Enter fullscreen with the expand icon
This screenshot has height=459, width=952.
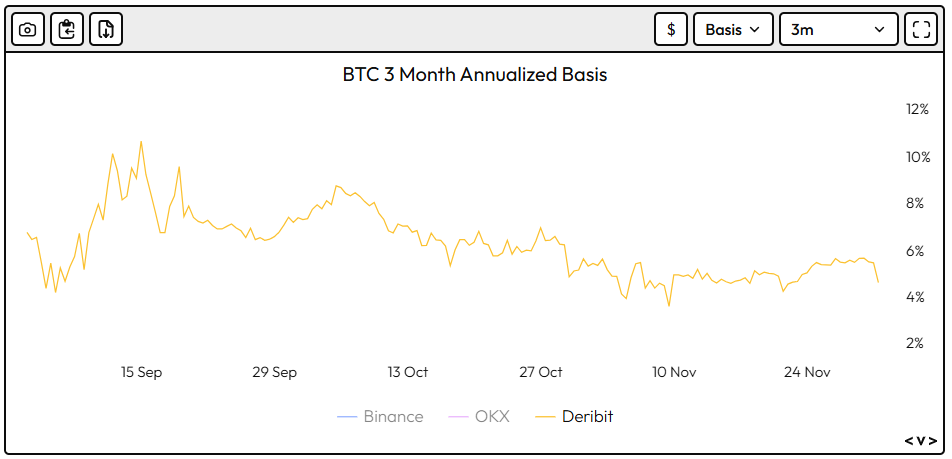coord(920,29)
